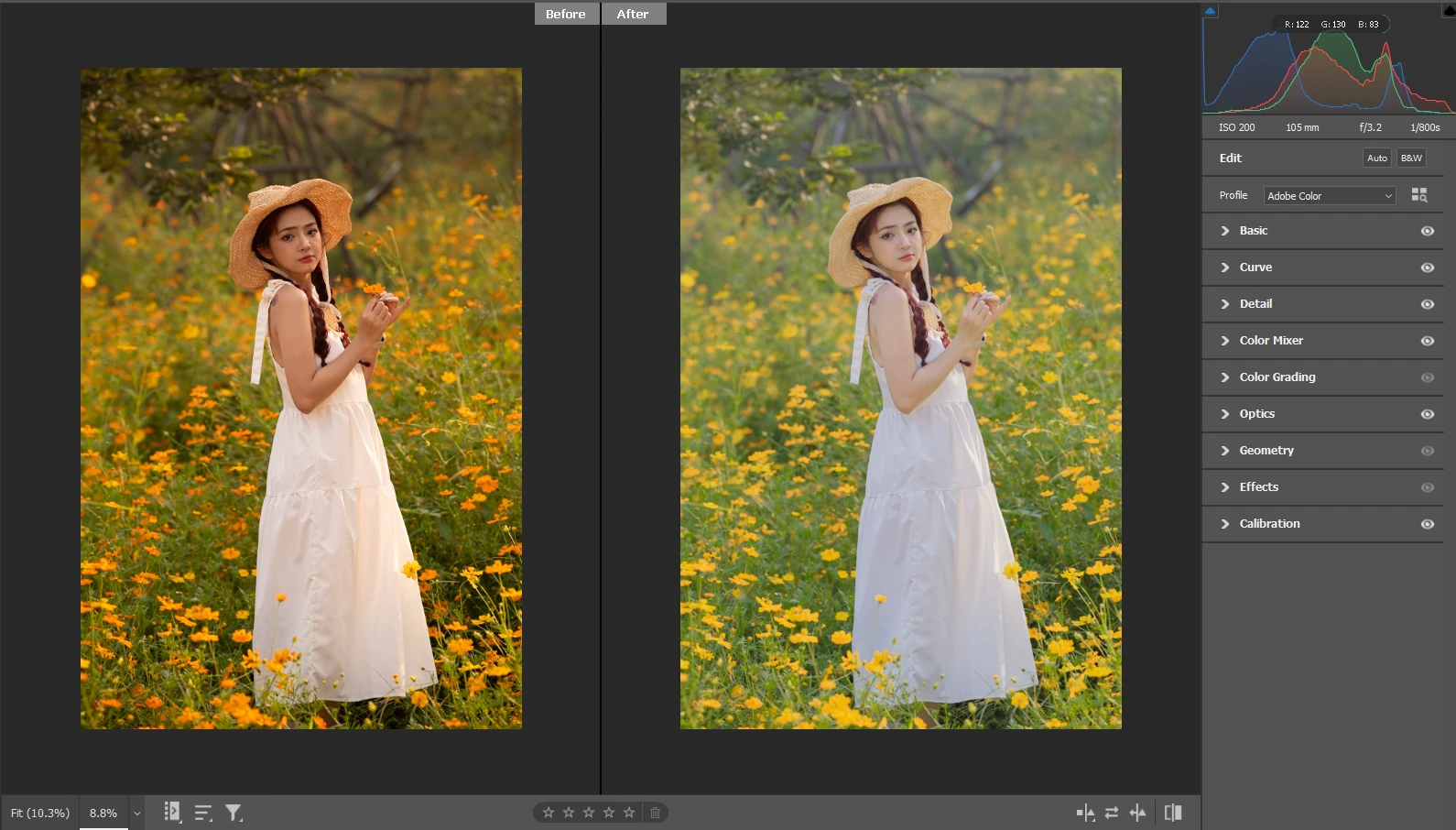Click the filter funnel icon
Viewport: 1456px width, 830px height.
tap(234, 813)
